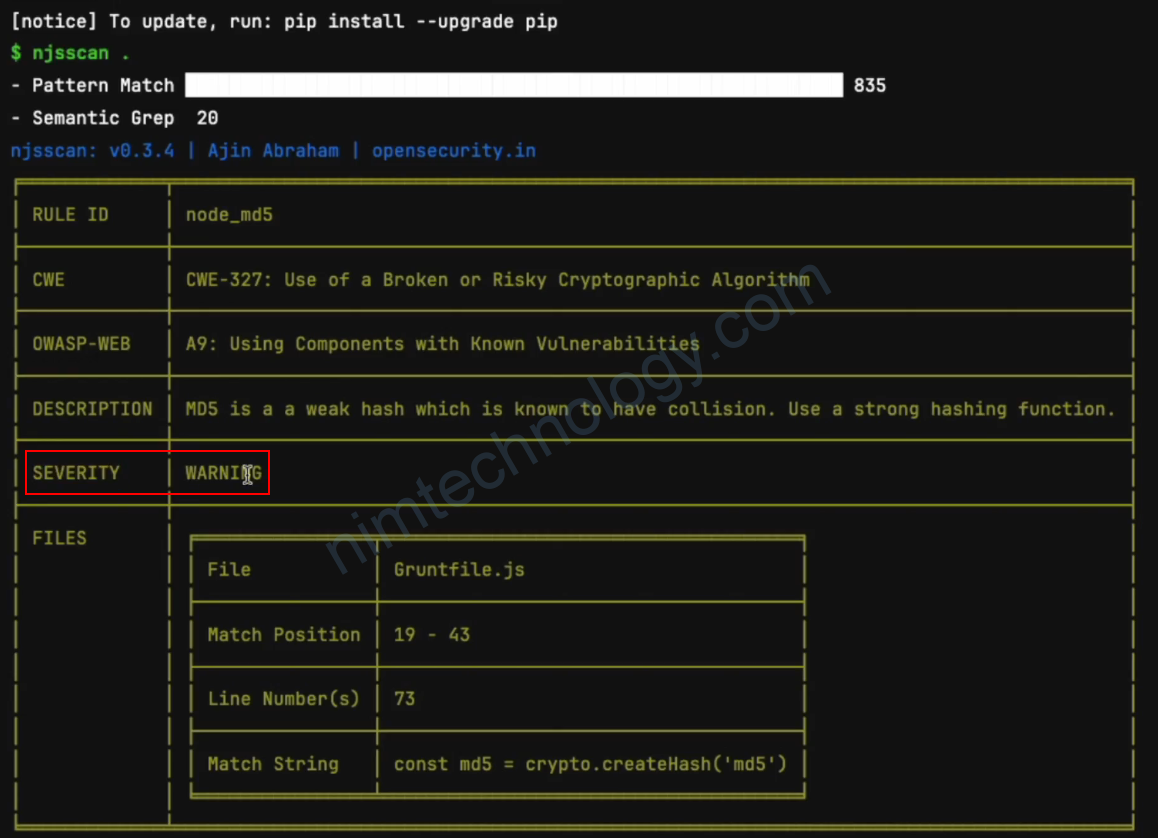Viewport: 1158px width, 838px height.
Task: Click the SEVERITY label
Action: [76, 473]
